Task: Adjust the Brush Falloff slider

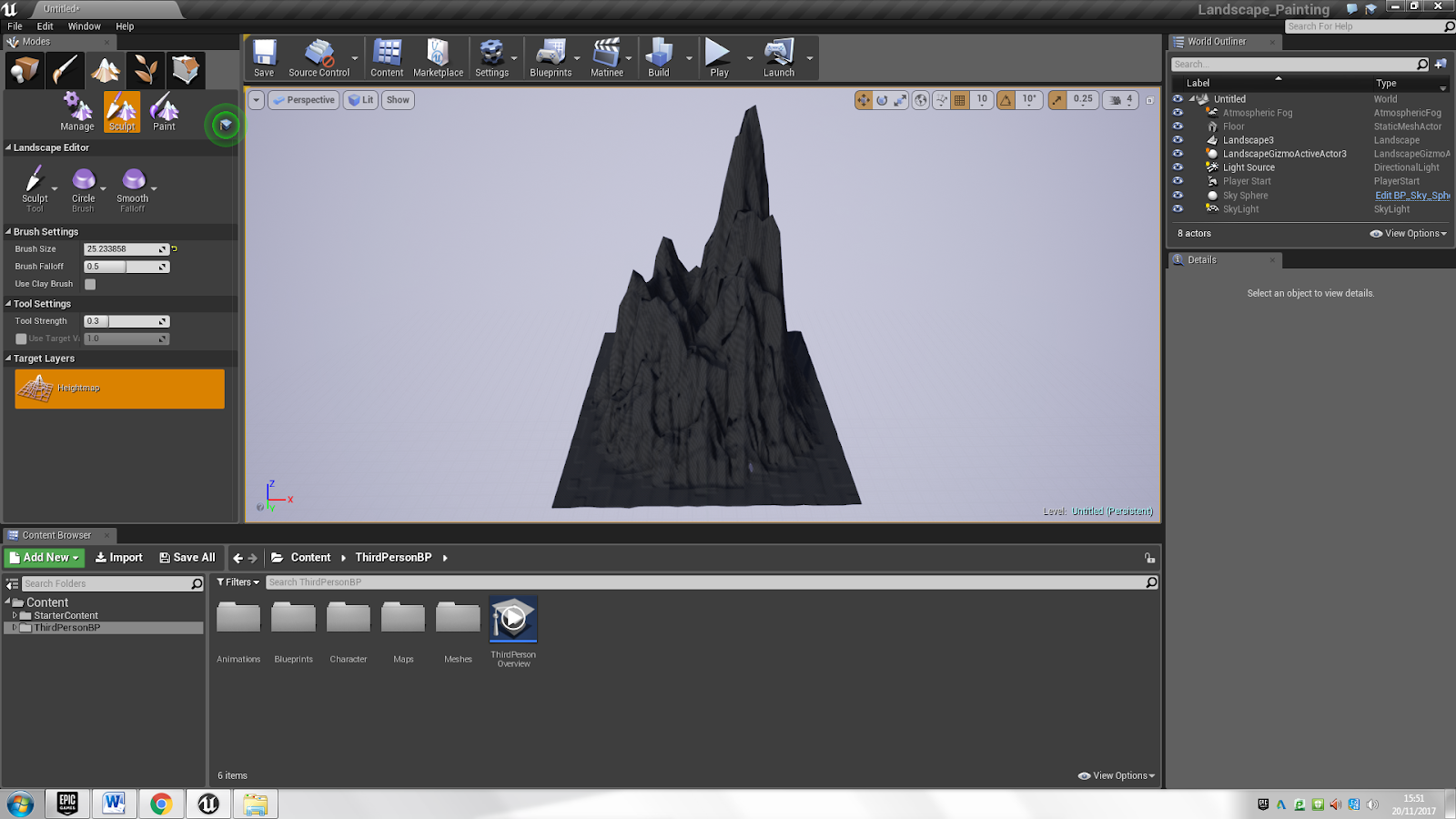Action: pos(126,267)
